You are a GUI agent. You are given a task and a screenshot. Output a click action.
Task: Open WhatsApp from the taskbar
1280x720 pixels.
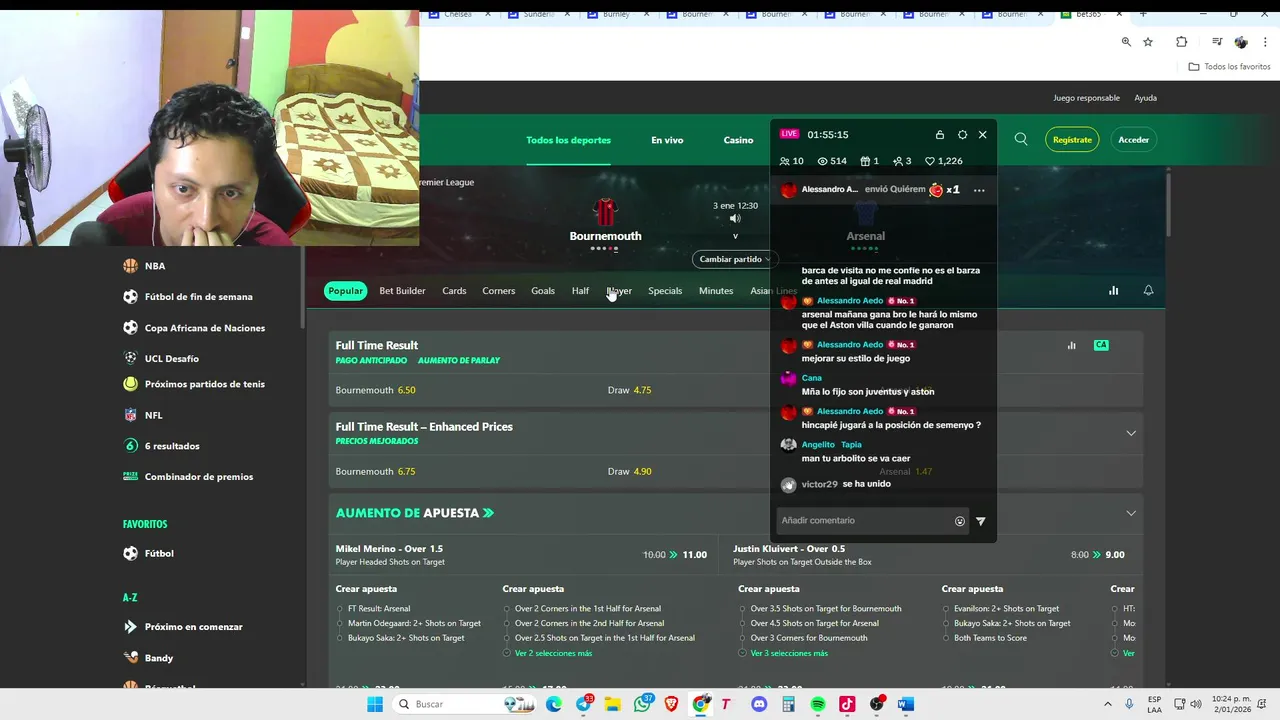tap(642, 704)
